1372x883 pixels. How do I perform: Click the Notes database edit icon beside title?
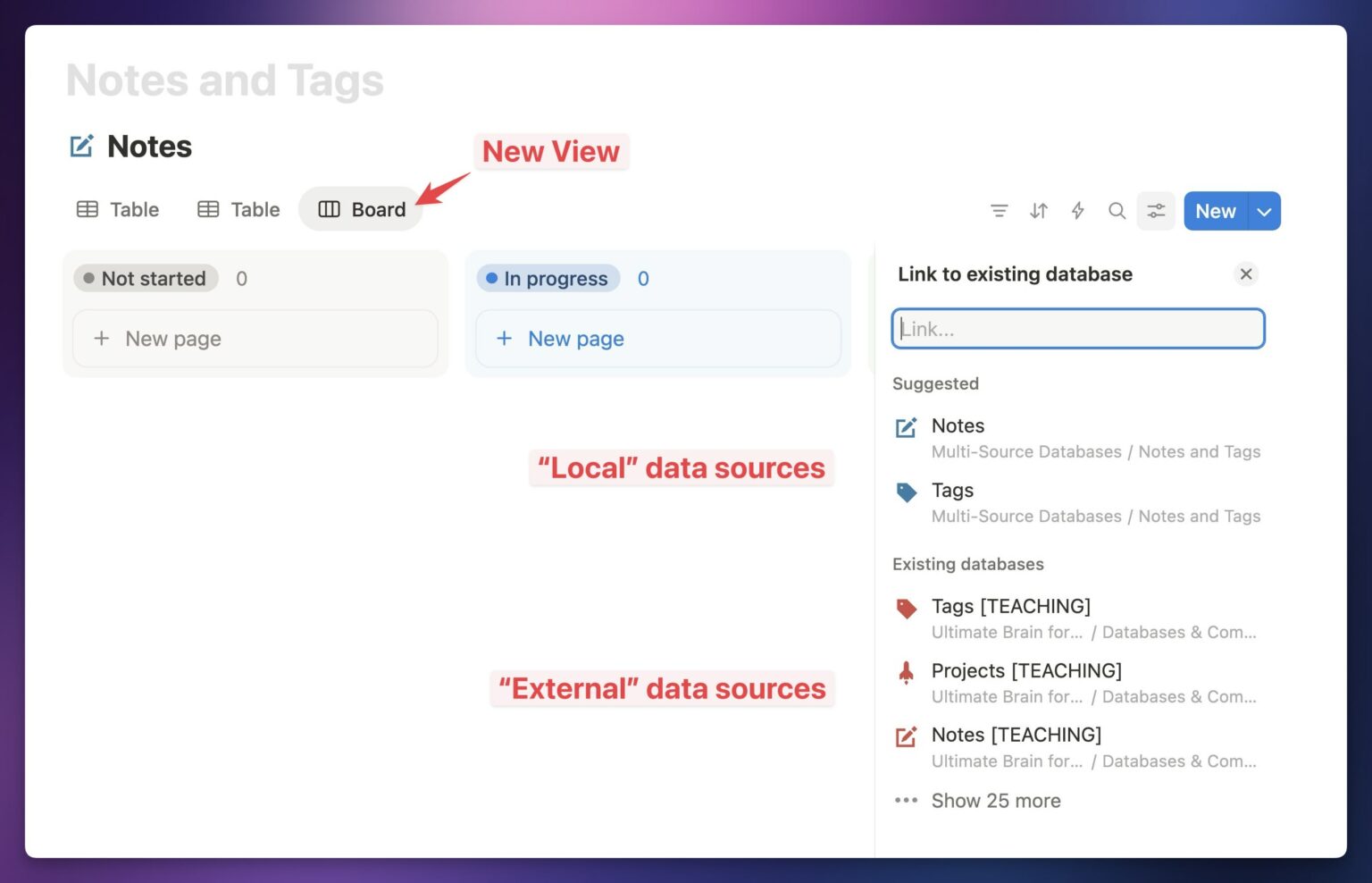[x=81, y=146]
